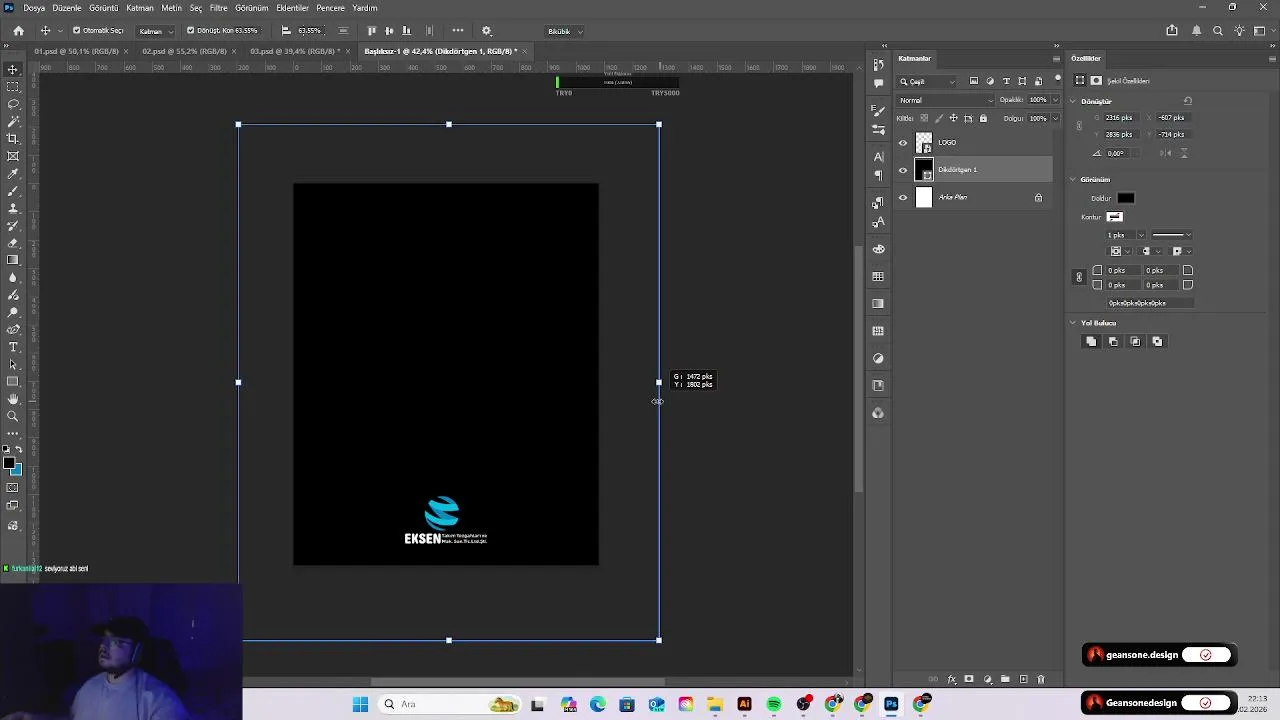Select the Rectangular Marquee tool
Viewport: 1280px width, 720px height.
(x=13, y=87)
